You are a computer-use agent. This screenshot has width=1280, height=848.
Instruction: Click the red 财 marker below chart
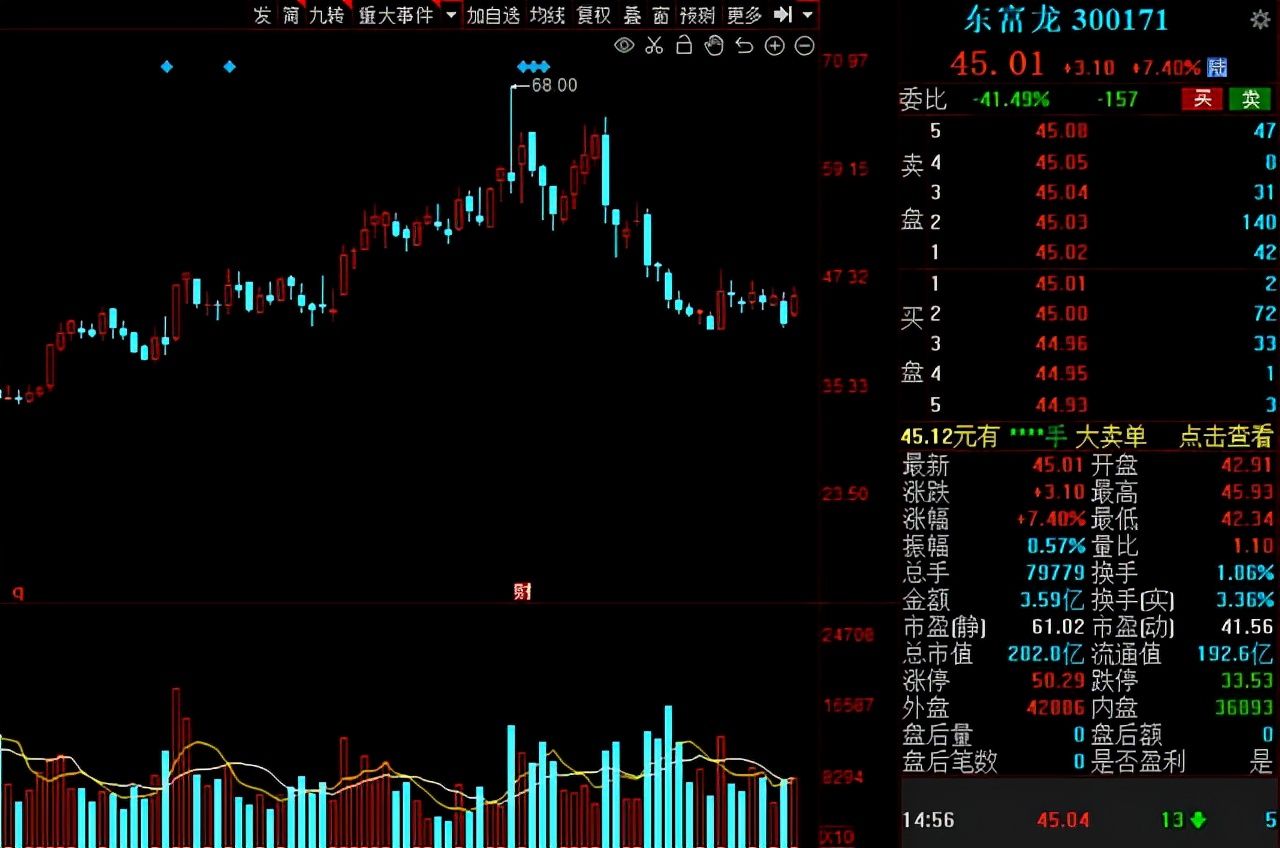(522, 591)
